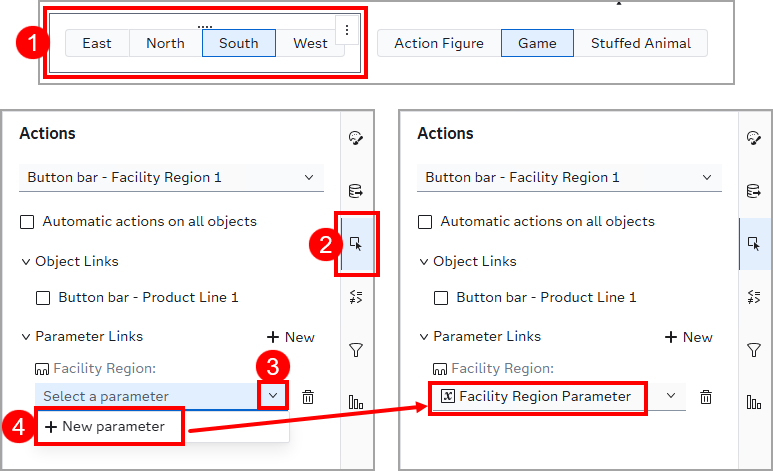
Task: Choose the Action Figure product button
Action: point(439,43)
